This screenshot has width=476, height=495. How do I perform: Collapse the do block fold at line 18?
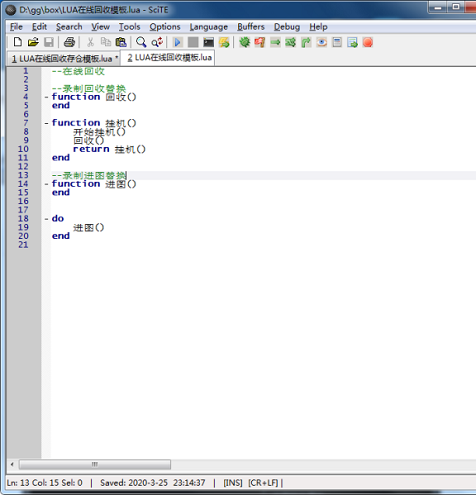tap(47, 219)
